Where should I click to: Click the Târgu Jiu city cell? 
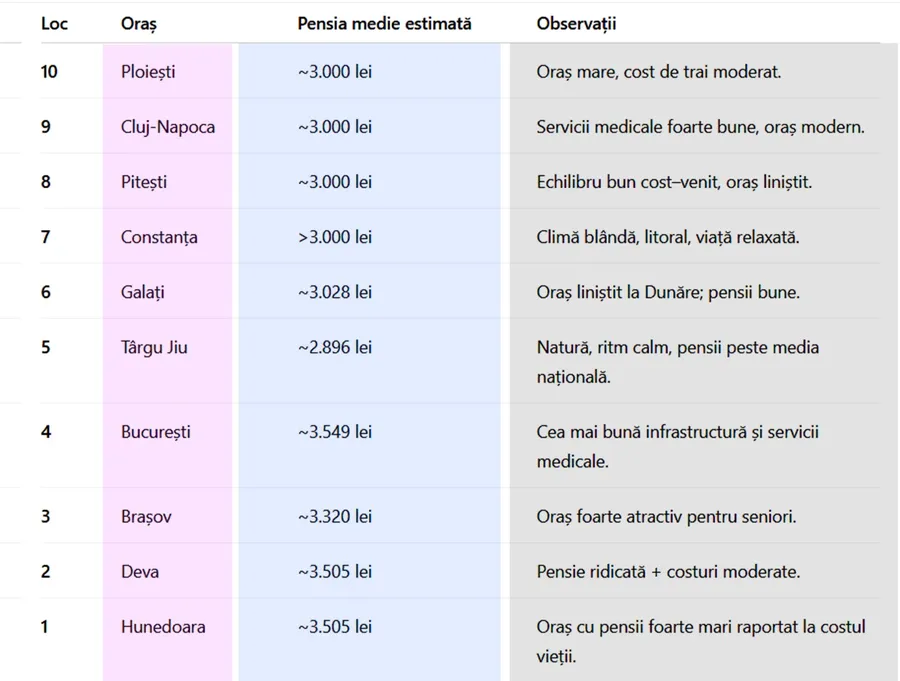(x=154, y=347)
